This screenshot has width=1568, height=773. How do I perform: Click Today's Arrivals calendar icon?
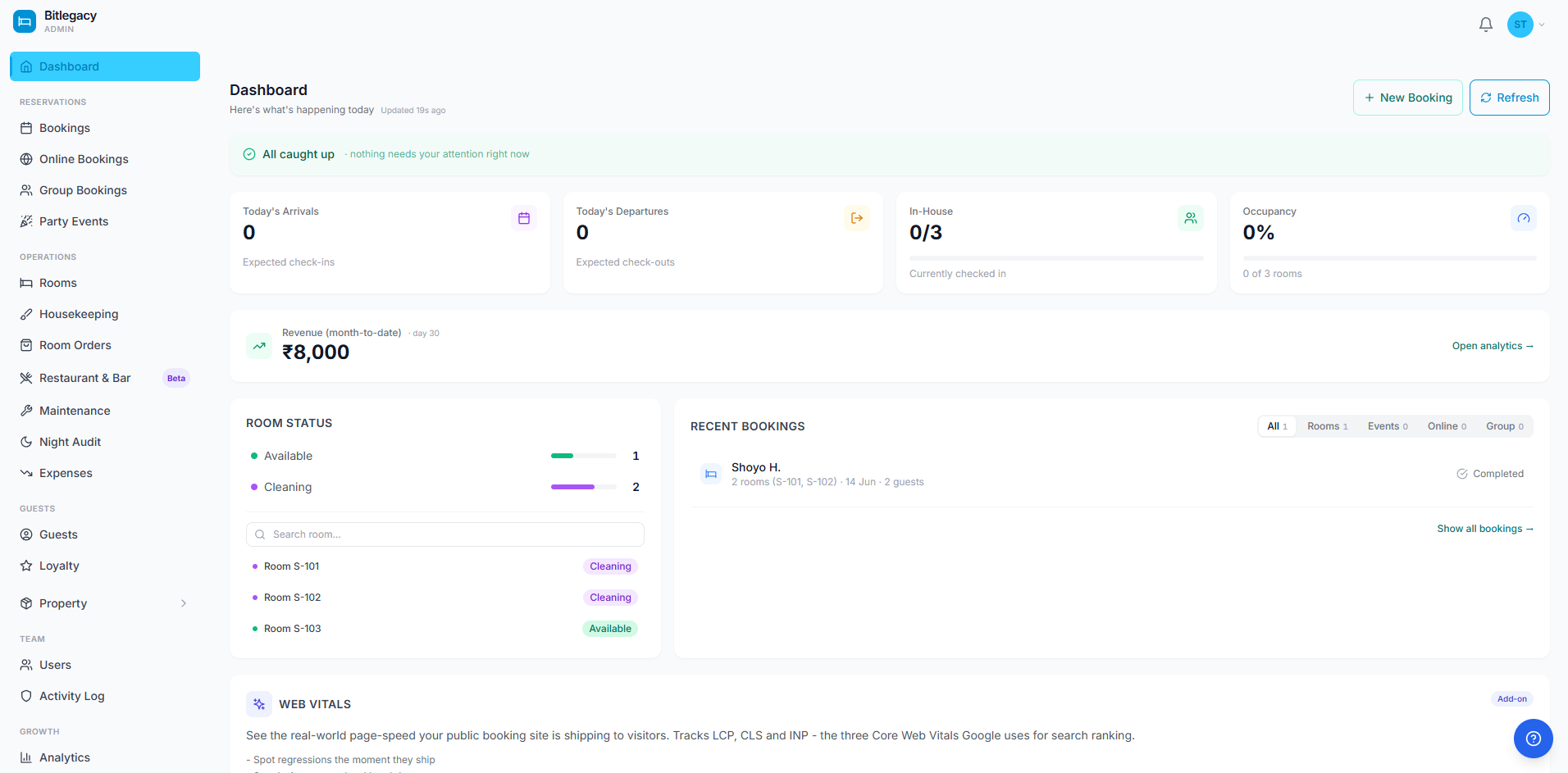[x=524, y=218]
